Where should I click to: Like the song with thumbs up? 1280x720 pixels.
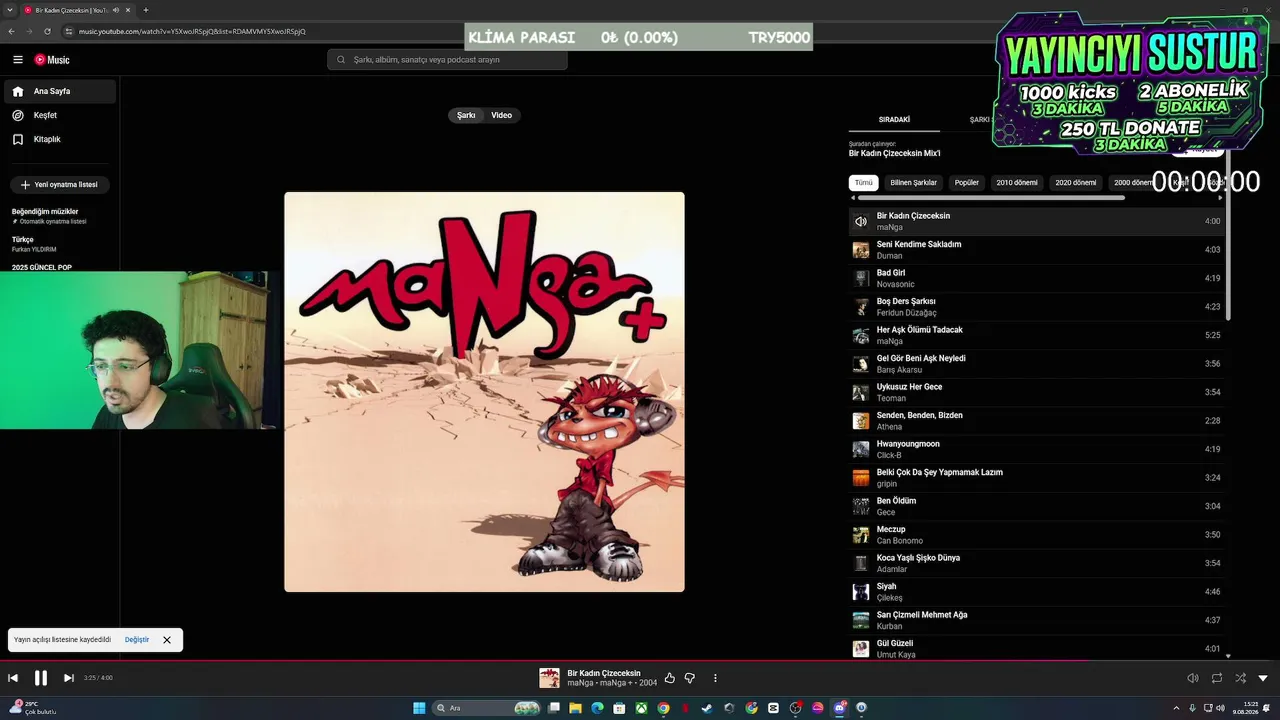point(669,678)
